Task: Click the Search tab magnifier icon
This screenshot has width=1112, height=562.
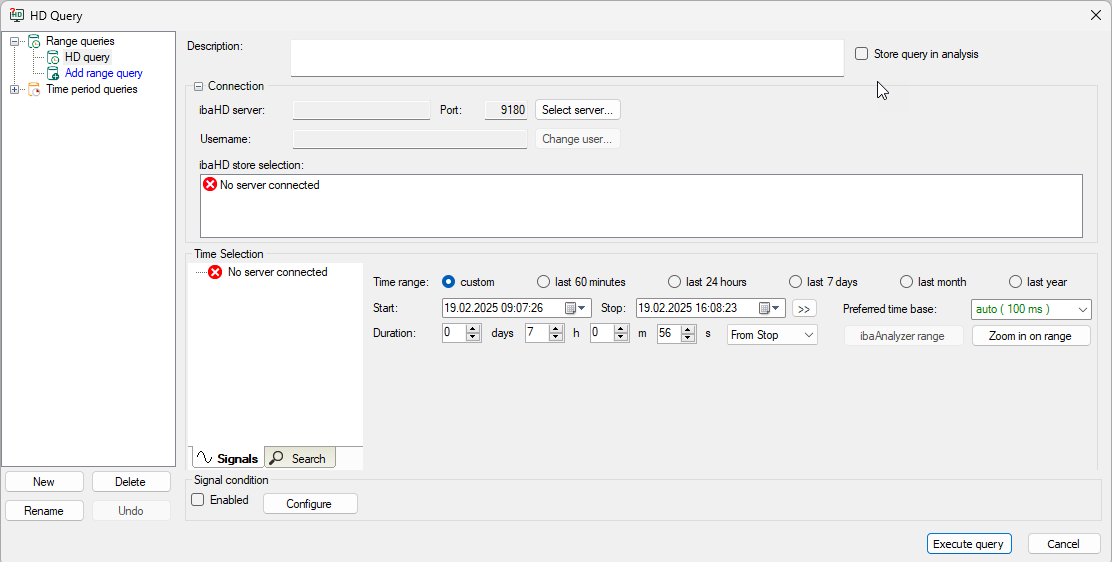Action: point(277,458)
